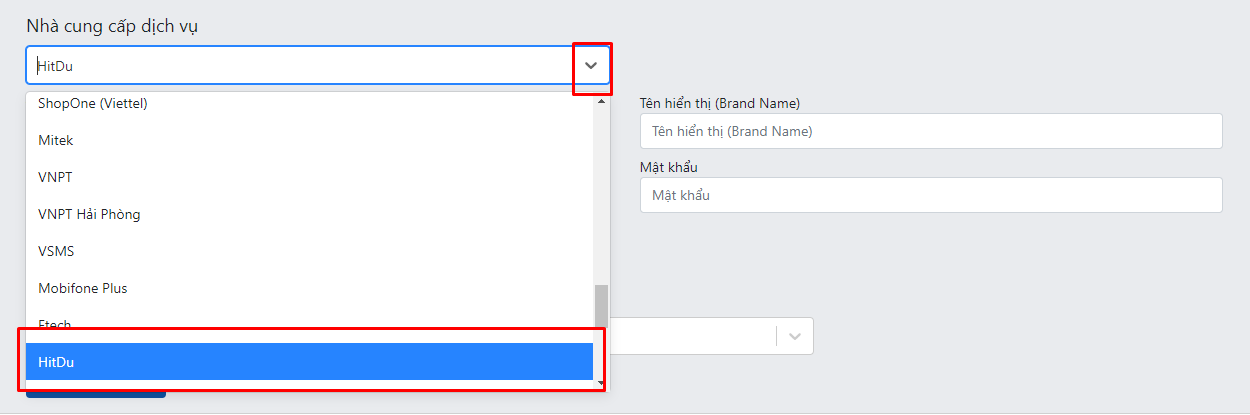Focus the Mật khẩu password field
This screenshot has width=1250, height=415.
coord(931,195)
